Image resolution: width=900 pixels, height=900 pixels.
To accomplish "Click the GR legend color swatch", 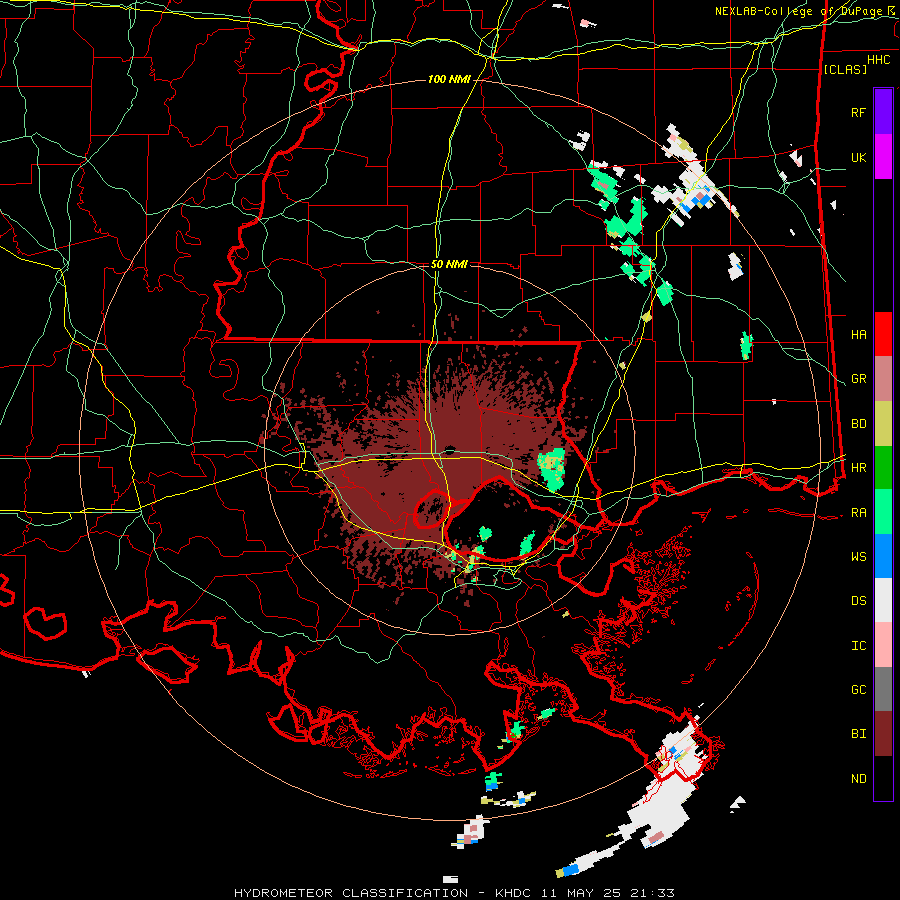I will pos(883,379).
